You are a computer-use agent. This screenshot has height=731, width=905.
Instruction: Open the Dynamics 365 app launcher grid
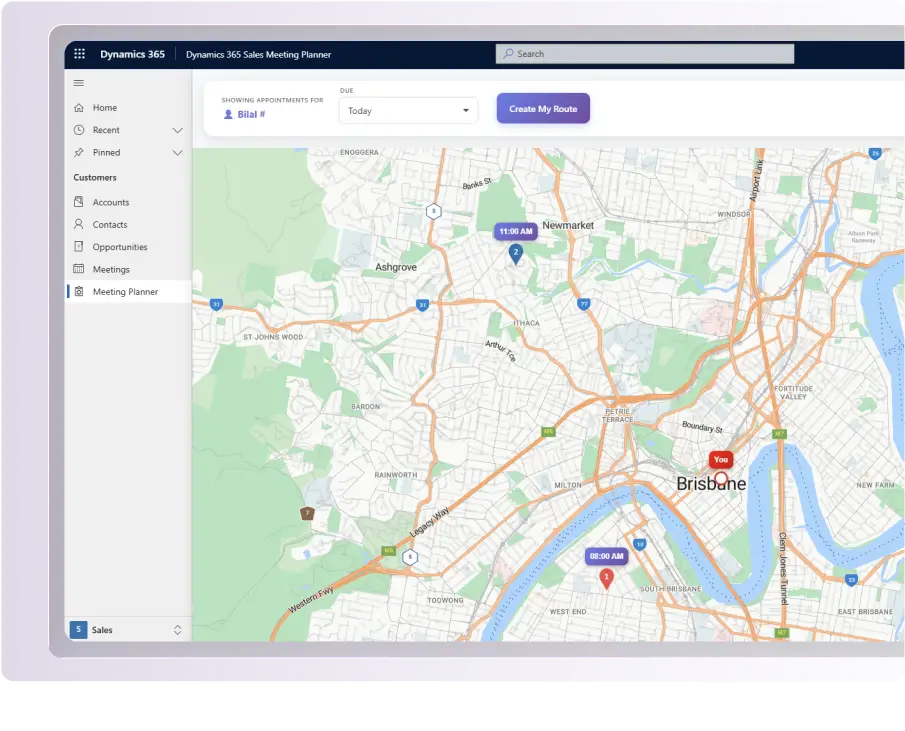(80, 54)
